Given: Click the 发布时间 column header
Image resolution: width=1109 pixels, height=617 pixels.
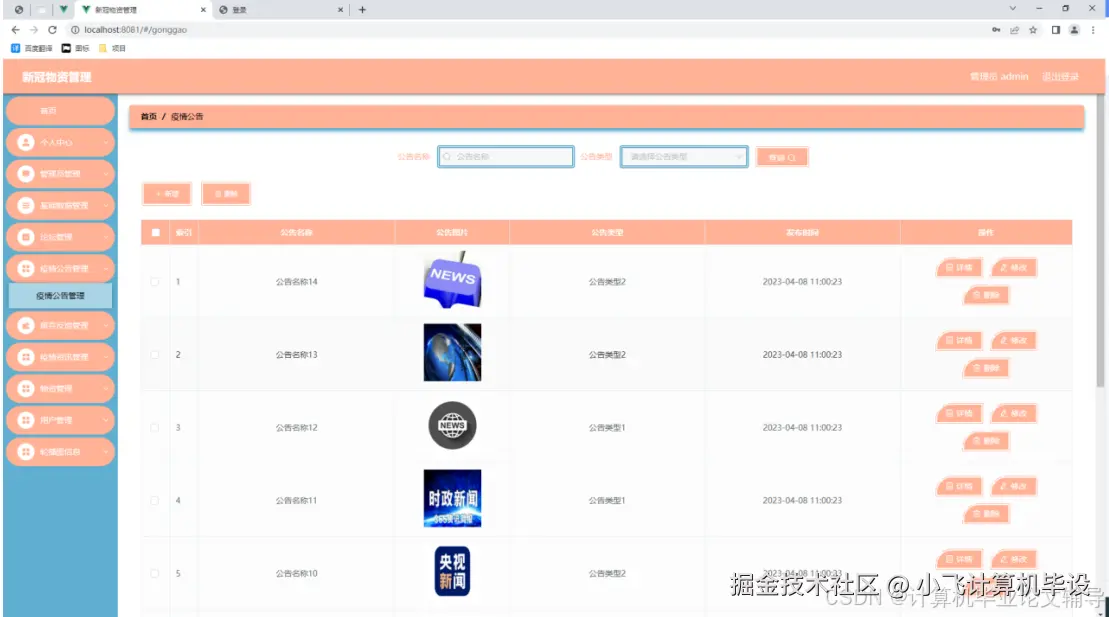Looking at the screenshot, I should pyautogui.click(x=802, y=232).
